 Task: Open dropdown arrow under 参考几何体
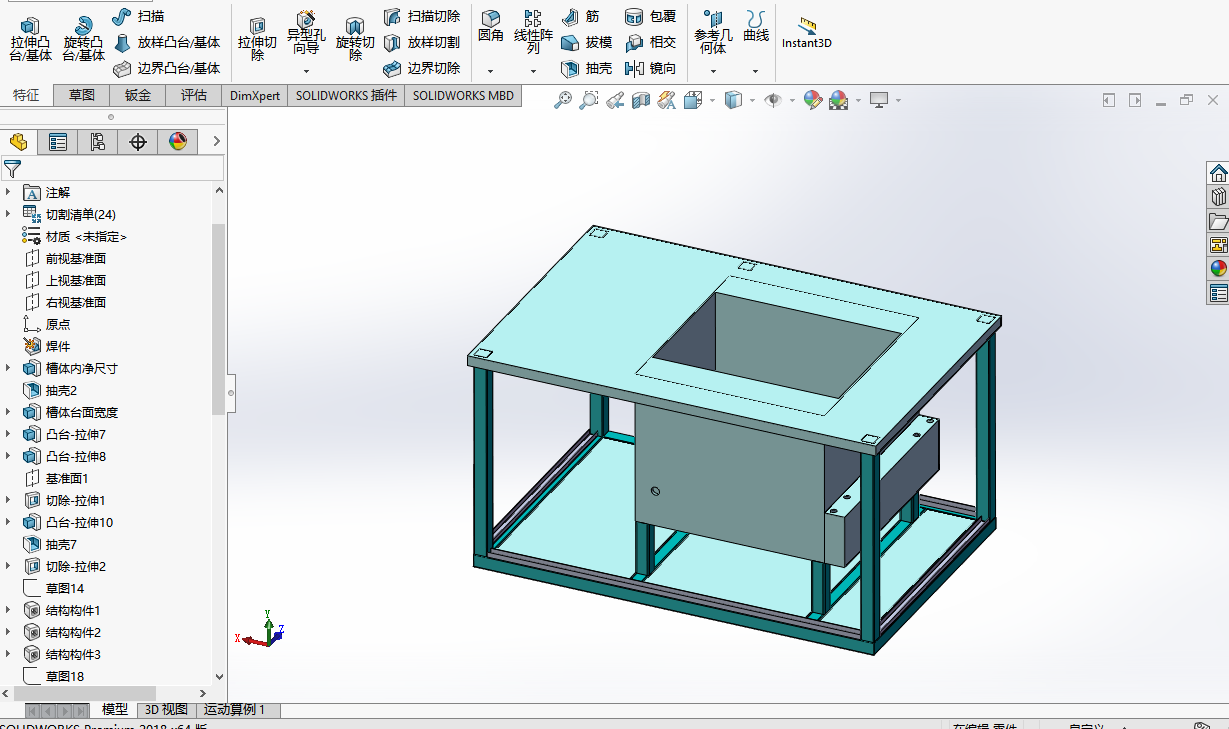click(x=713, y=71)
